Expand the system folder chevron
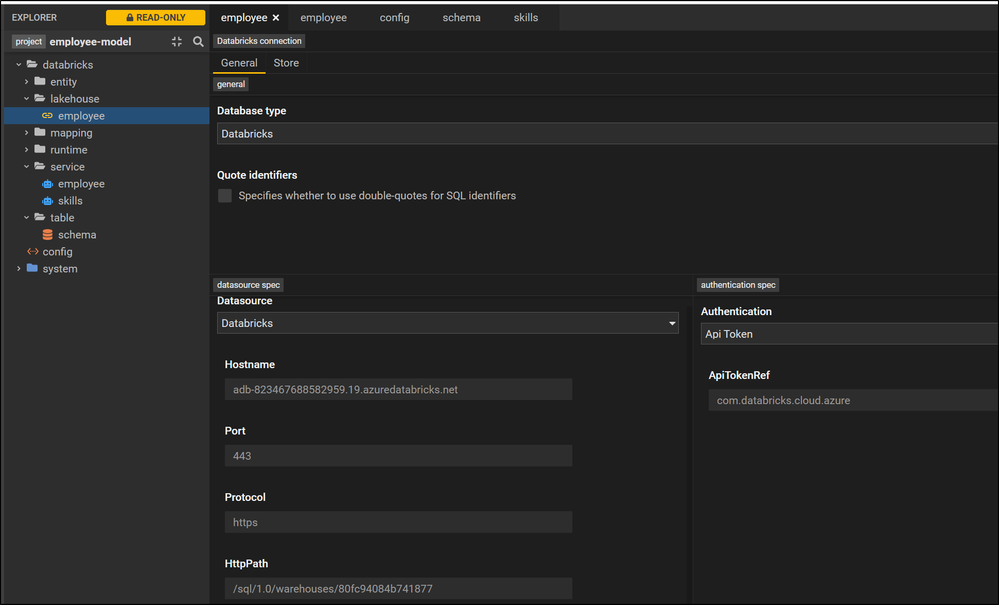 [18, 269]
